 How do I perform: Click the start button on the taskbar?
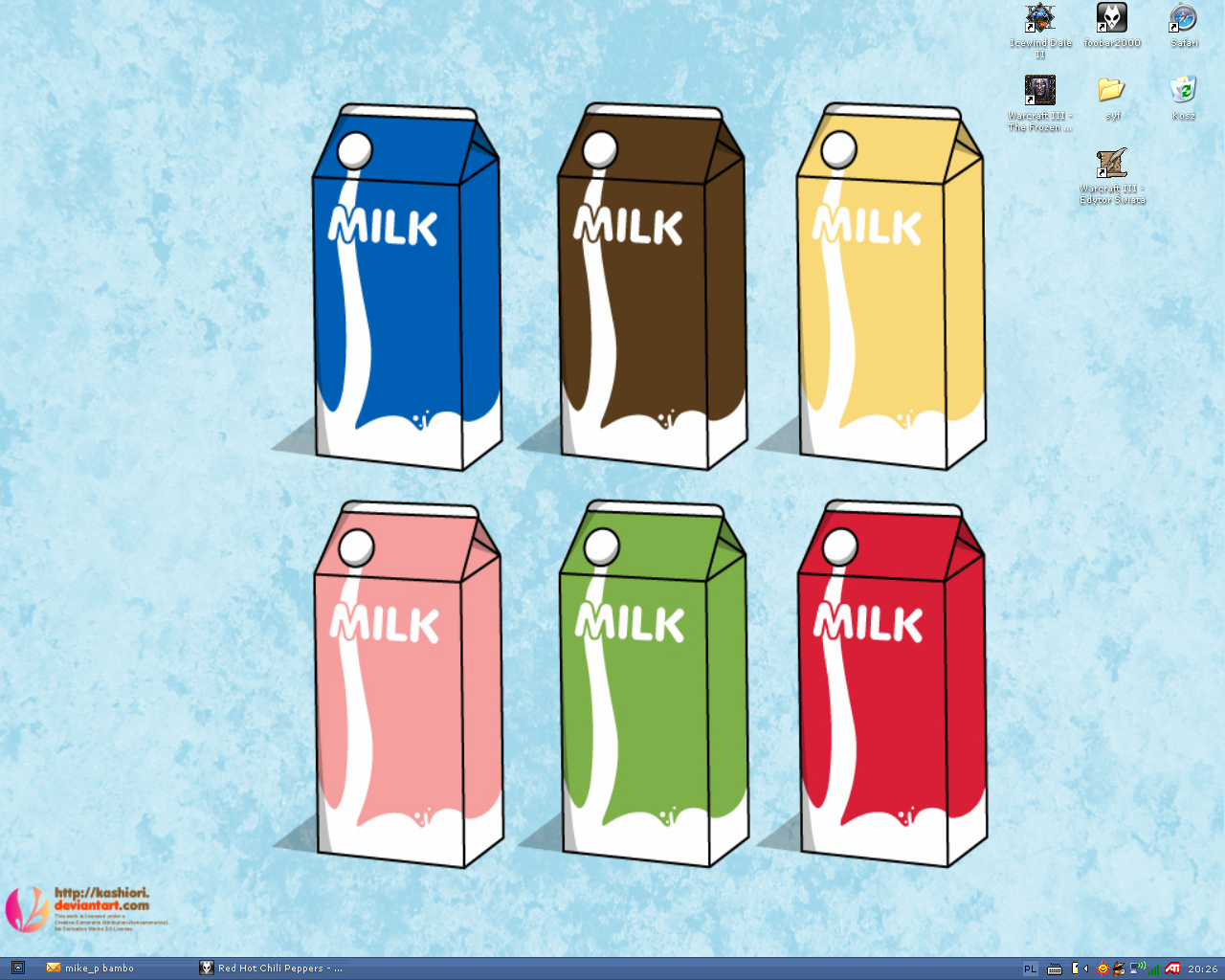coord(16,969)
